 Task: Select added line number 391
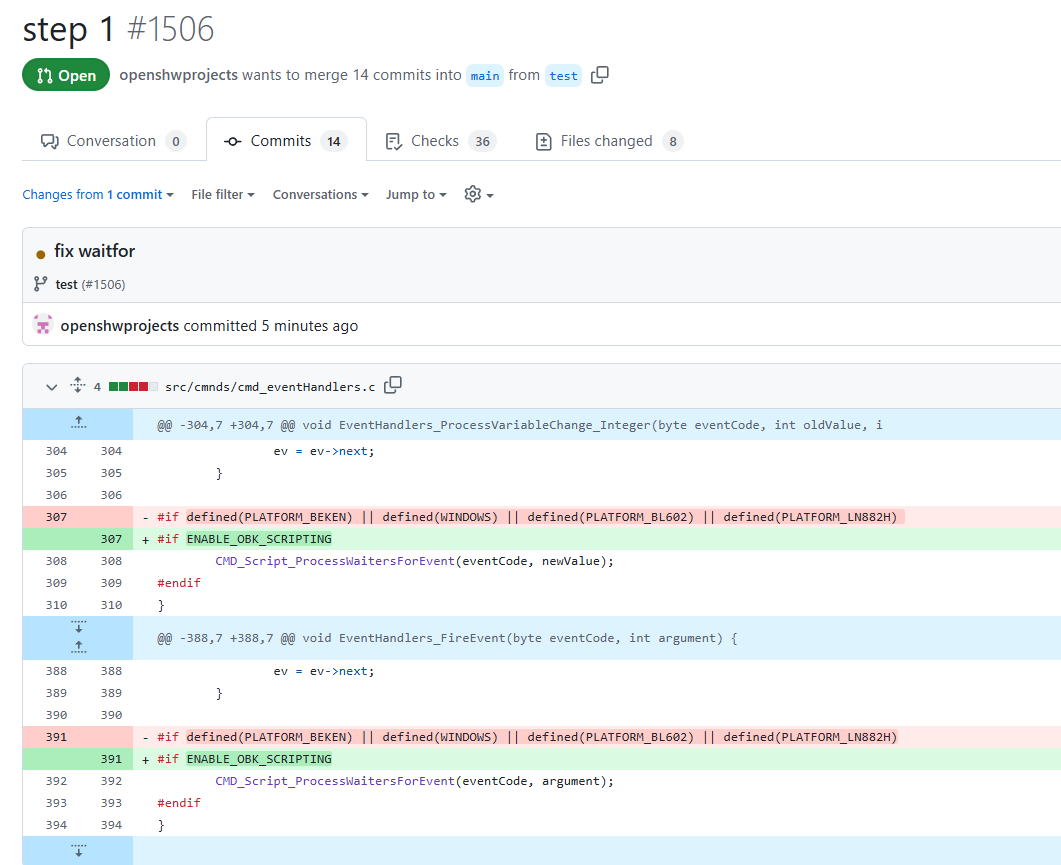111,759
